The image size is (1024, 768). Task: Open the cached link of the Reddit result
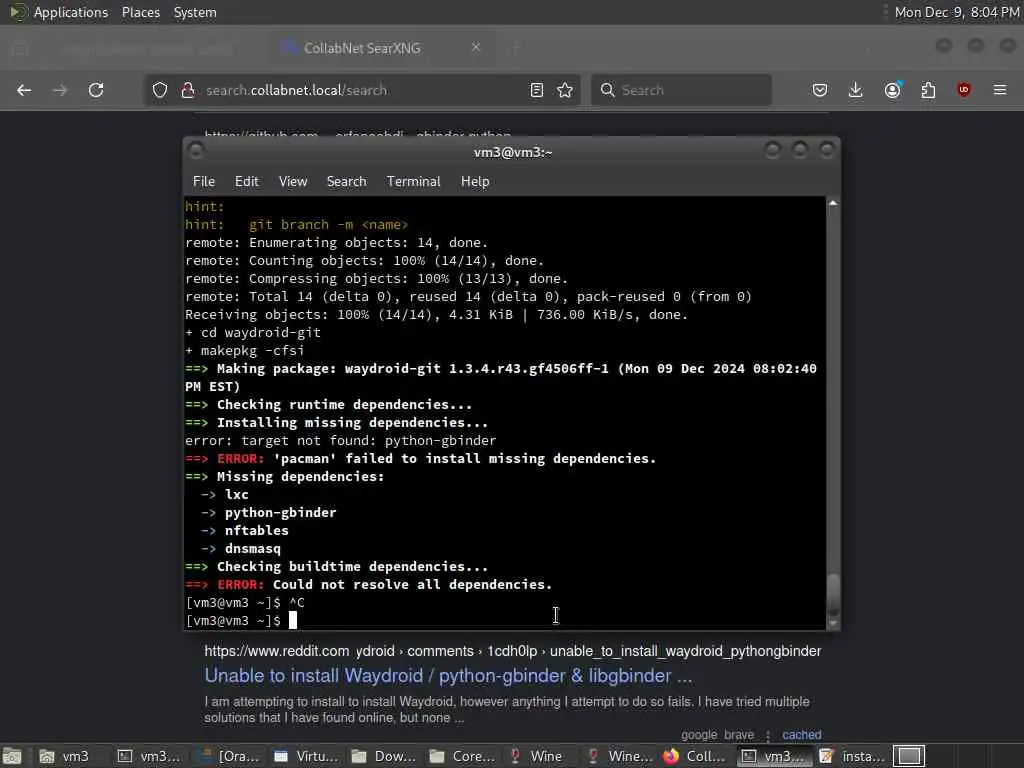coord(801,735)
